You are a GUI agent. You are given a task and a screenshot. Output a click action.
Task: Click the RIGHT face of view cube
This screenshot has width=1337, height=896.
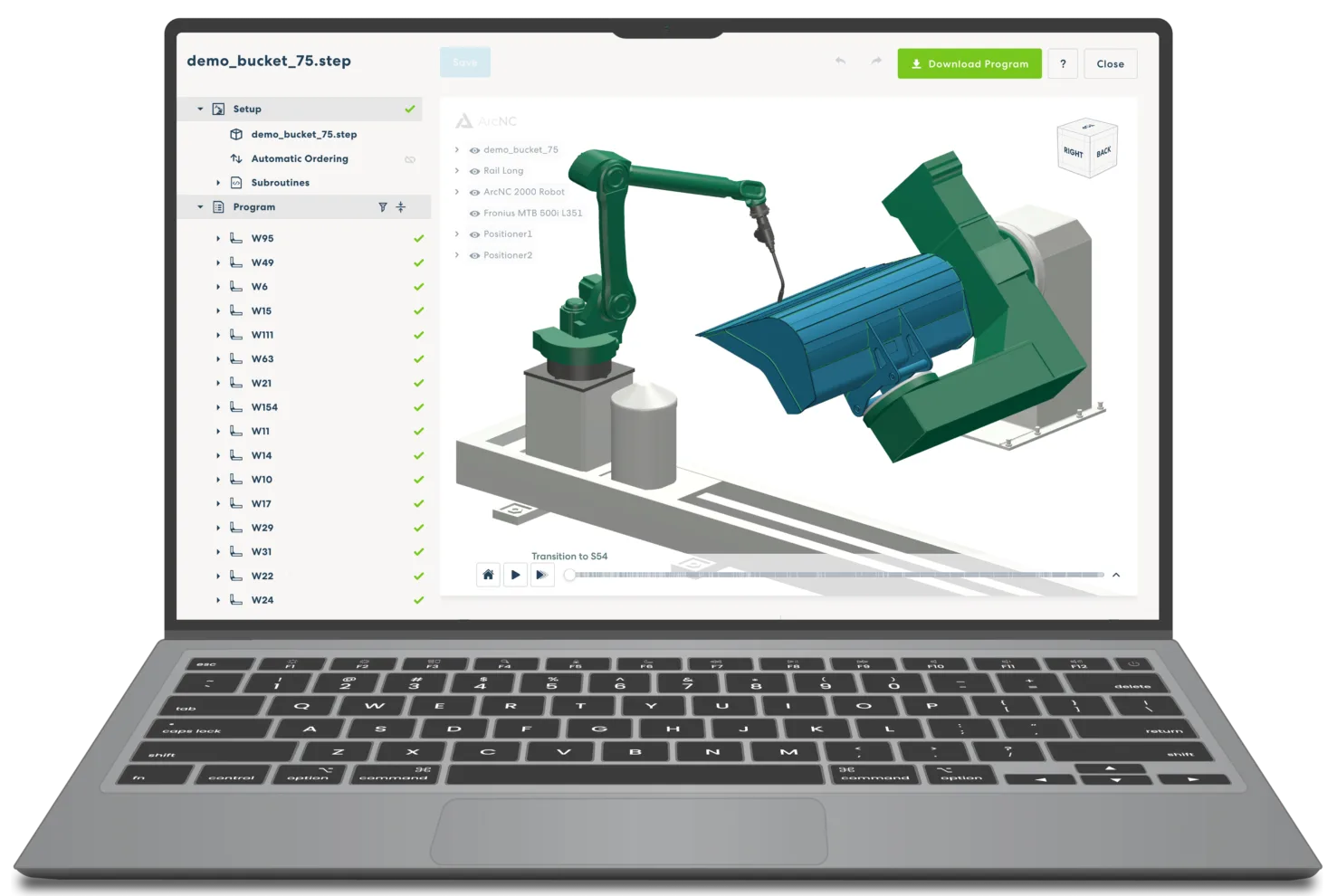tap(1074, 152)
